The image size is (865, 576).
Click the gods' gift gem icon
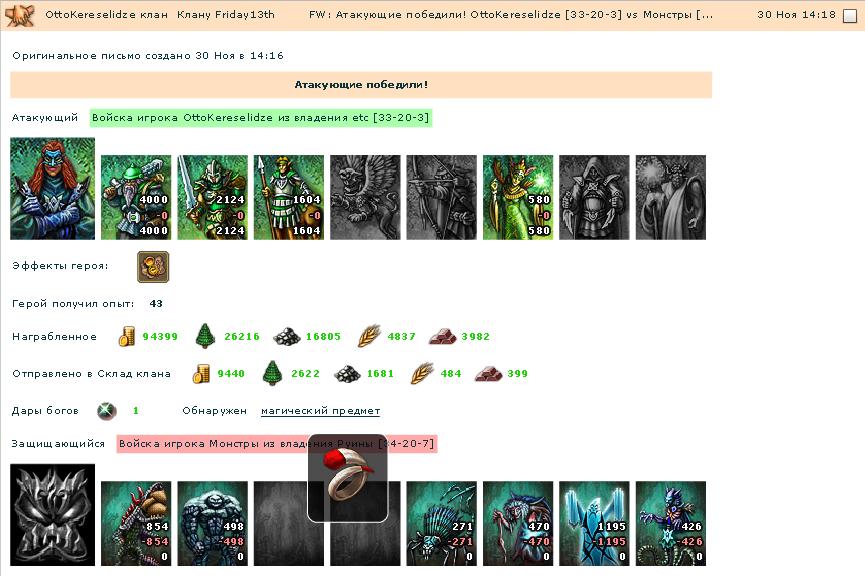click(106, 410)
